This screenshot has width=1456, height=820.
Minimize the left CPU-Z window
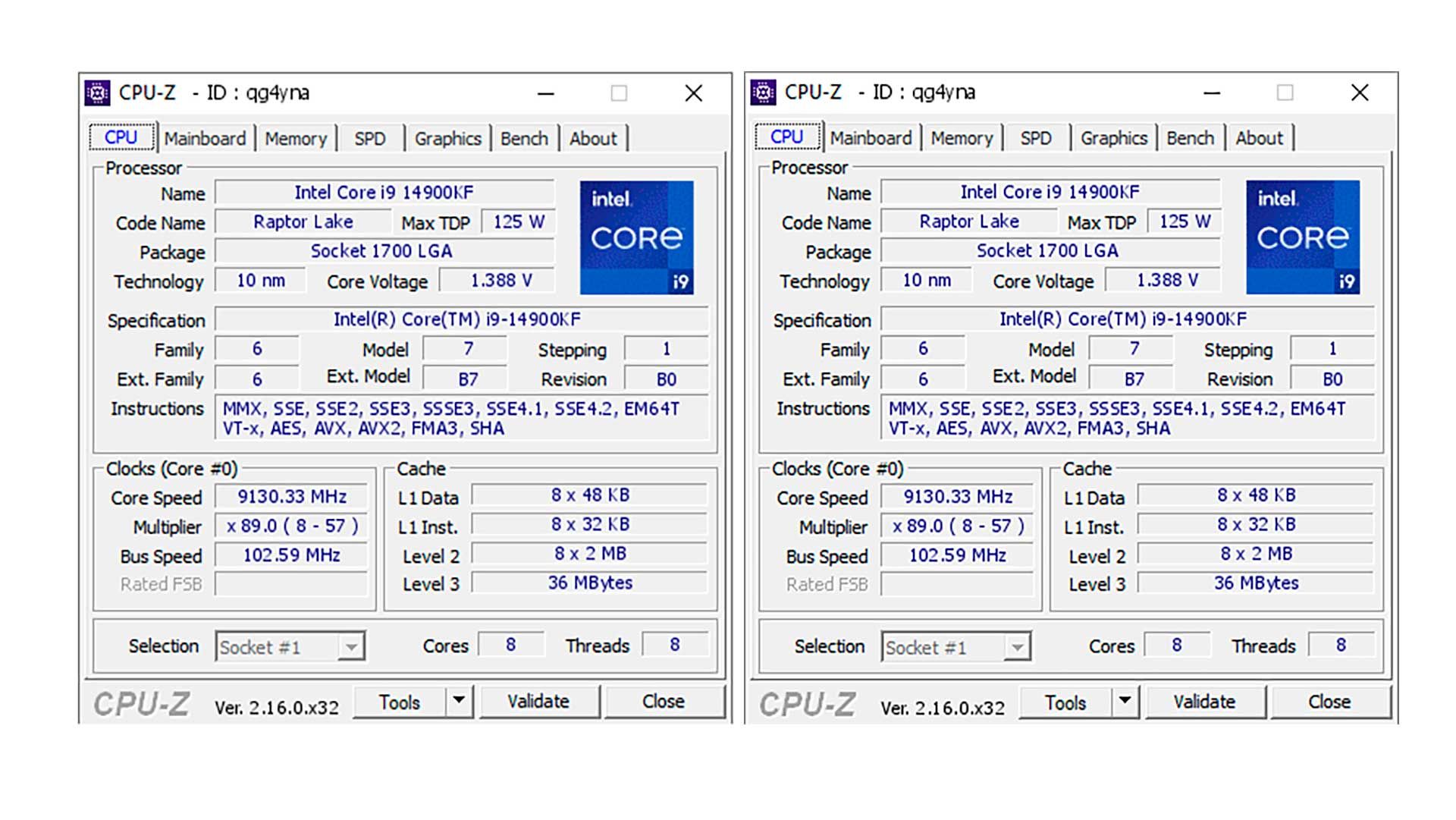[x=546, y=93]
